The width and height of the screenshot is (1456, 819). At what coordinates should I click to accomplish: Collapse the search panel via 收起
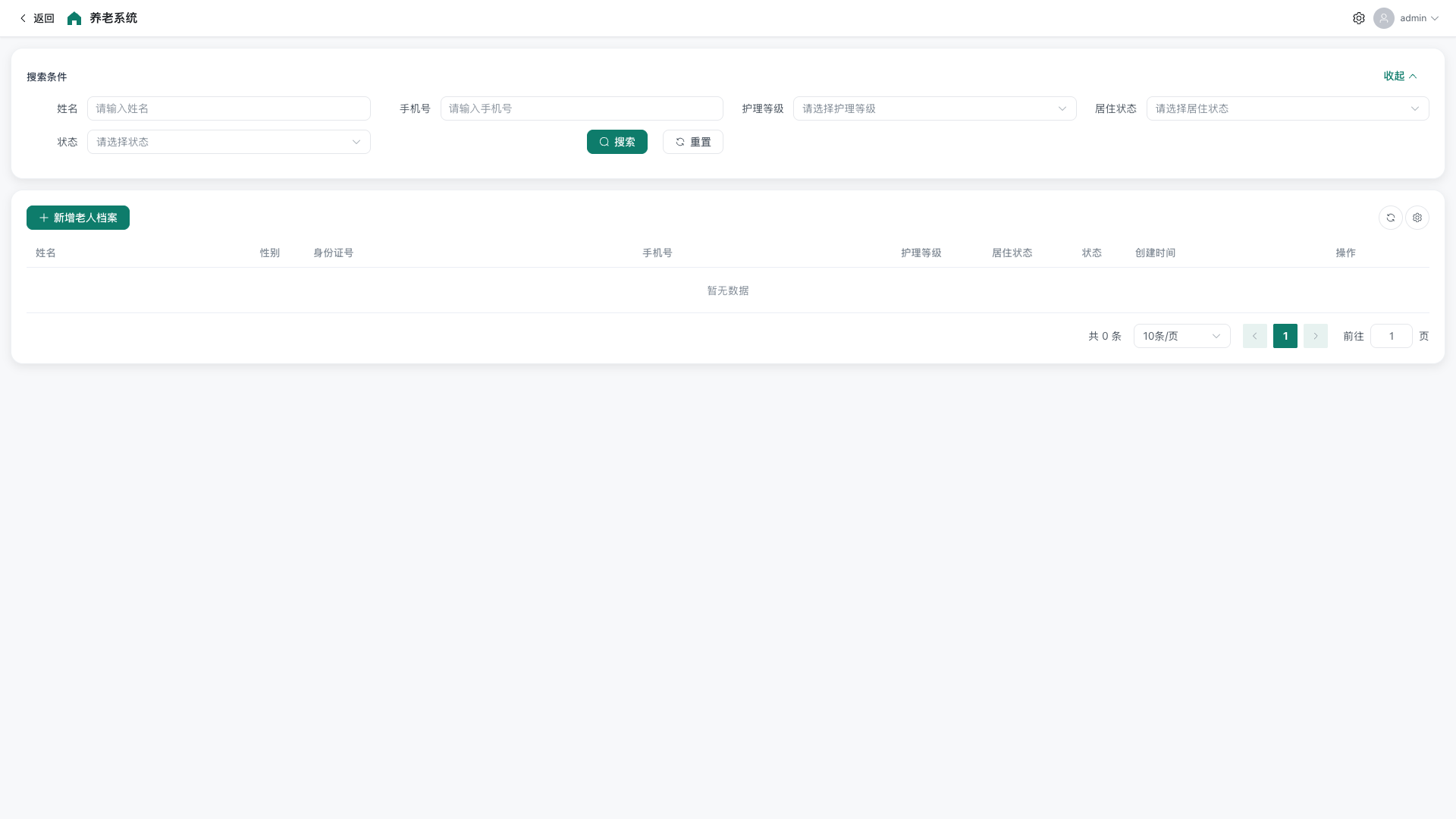pos(1398,76)
